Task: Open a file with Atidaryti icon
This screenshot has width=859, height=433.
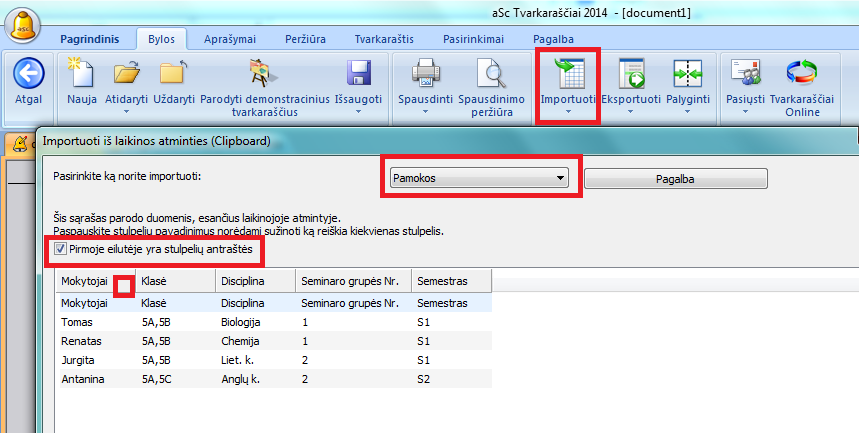Action: [x=128, y=73]
